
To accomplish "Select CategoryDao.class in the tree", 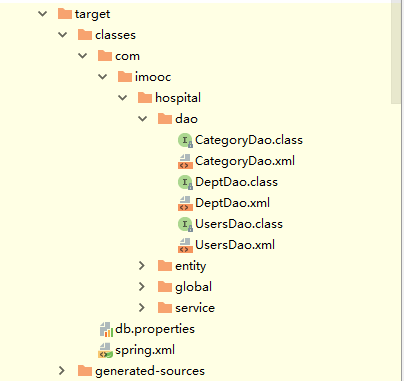I will pyautogui.click(x=249, y=140).
